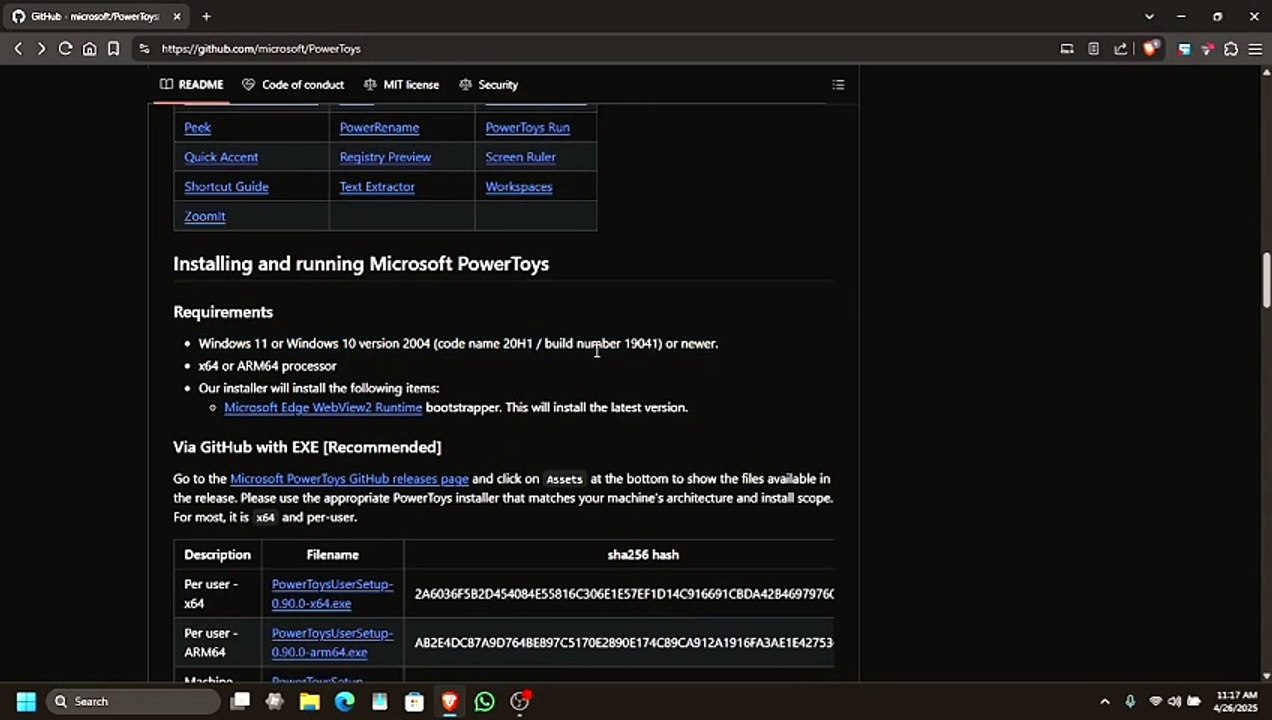Open the Screen Ruler link
This screenshot has width=1272, height=720.
[x=520, y=157]
